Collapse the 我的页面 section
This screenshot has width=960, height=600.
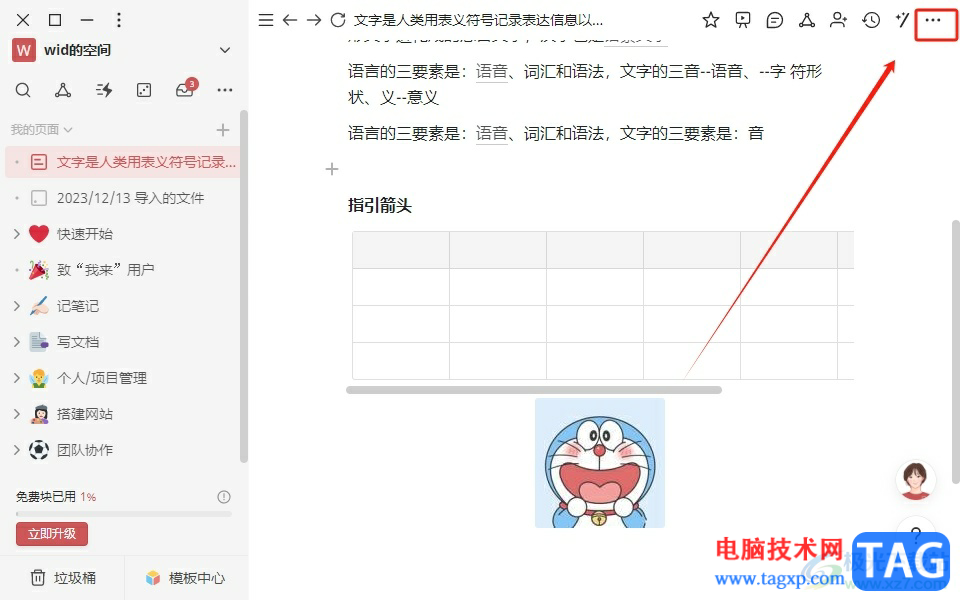pyautogui.click(x=41, y=130)
